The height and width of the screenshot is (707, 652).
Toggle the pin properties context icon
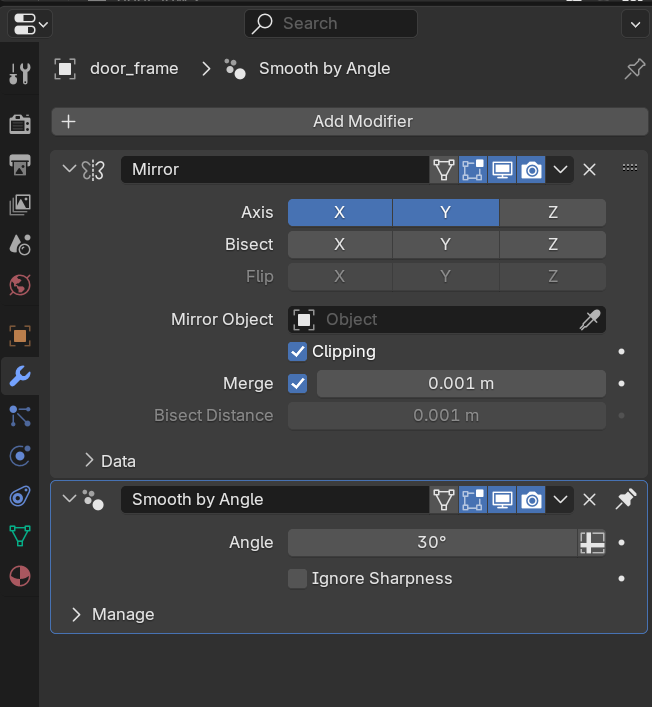click(634, 69)
